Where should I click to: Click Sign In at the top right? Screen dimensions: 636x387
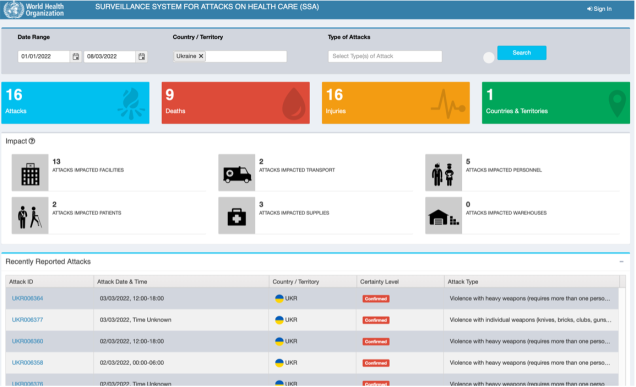(x=599, y=9)
